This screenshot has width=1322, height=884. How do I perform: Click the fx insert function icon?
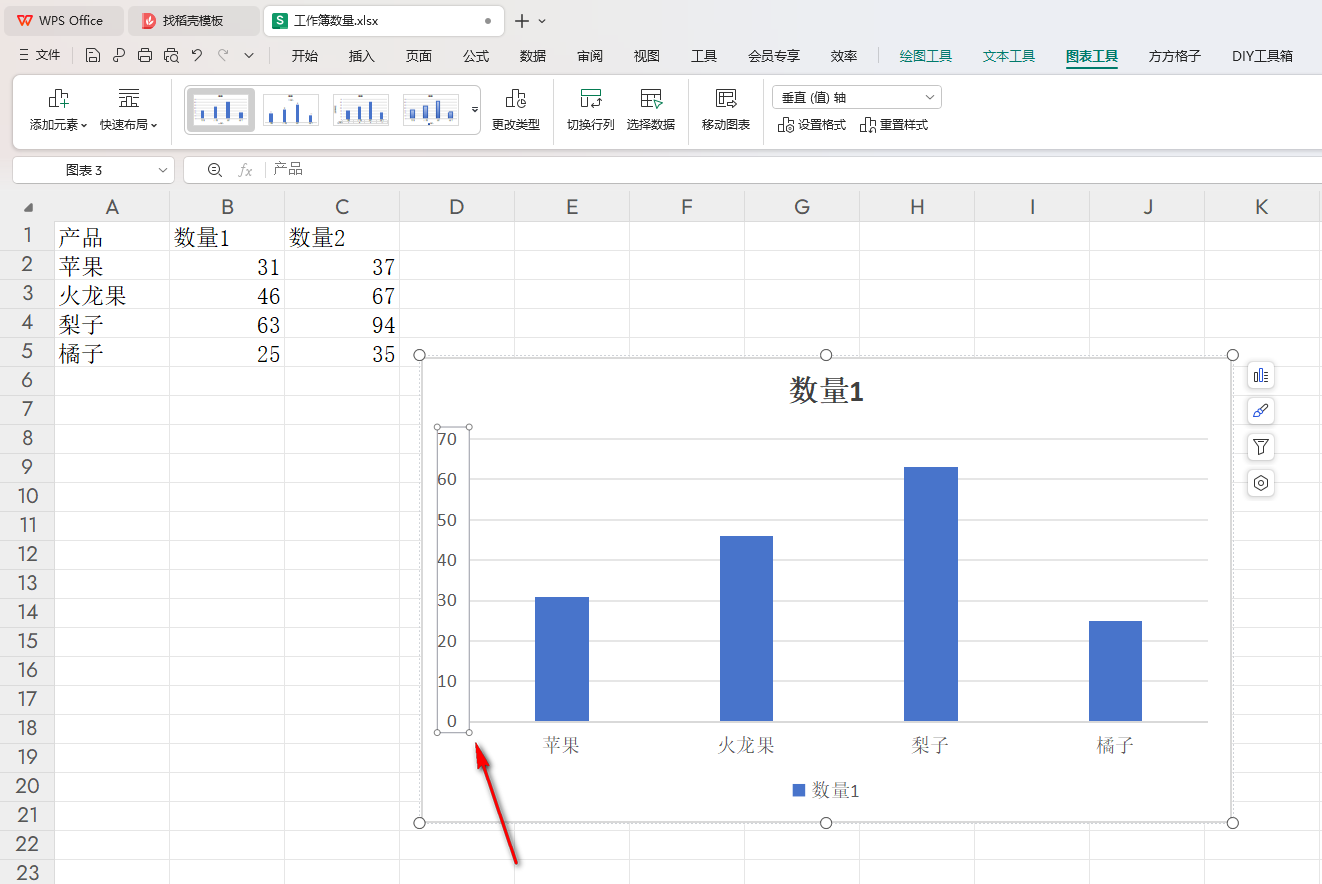coord(245,170)
